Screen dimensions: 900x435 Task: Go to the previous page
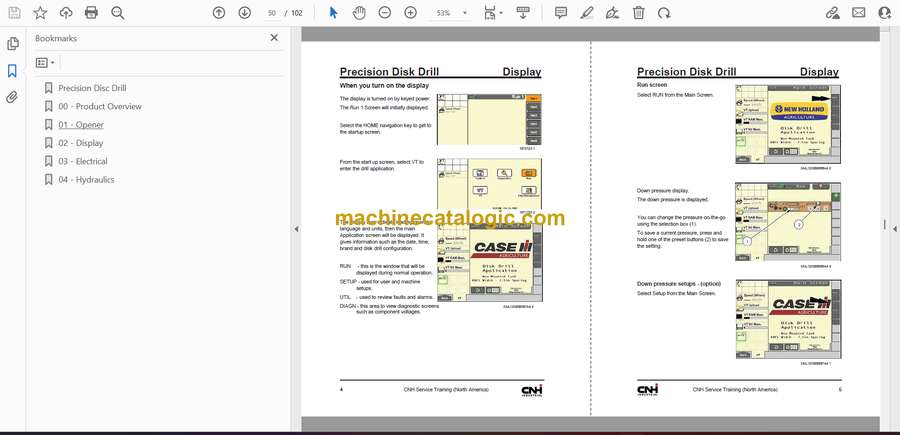point(219,13)
